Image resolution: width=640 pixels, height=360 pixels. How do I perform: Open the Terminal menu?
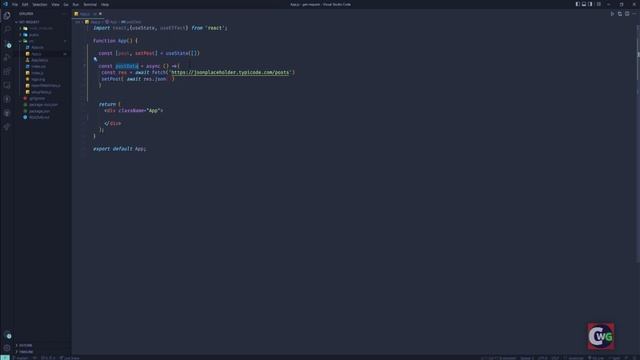(x=90, y=4)
